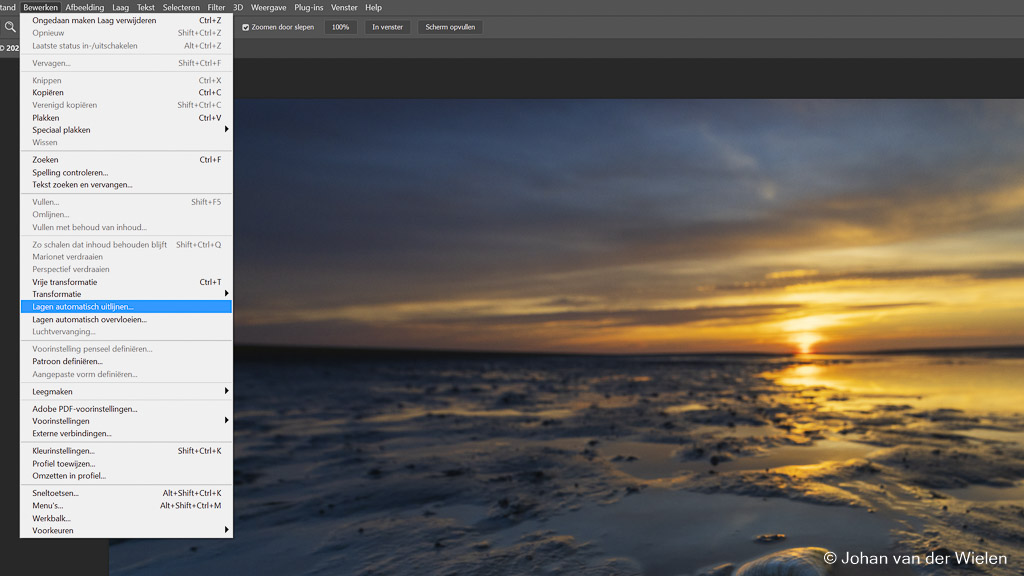Select 'Lagen automatisch overvloeien...'
The height and width of the screenshot is (576, 1024).
89,319
